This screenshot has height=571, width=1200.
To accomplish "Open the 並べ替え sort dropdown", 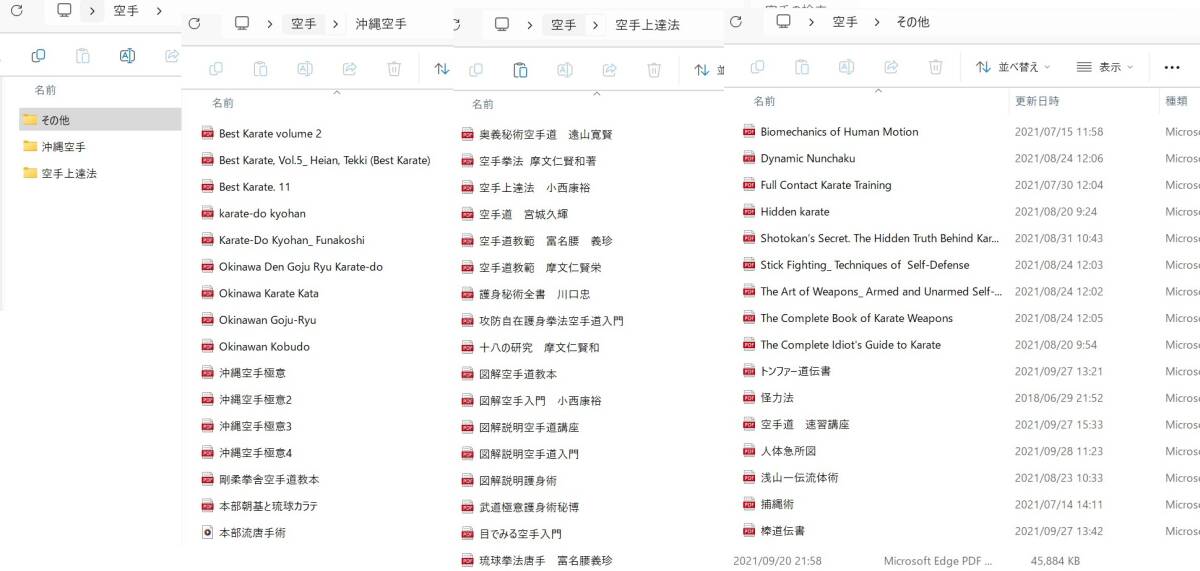I will pyautogui.click(x=1013, y=67).
